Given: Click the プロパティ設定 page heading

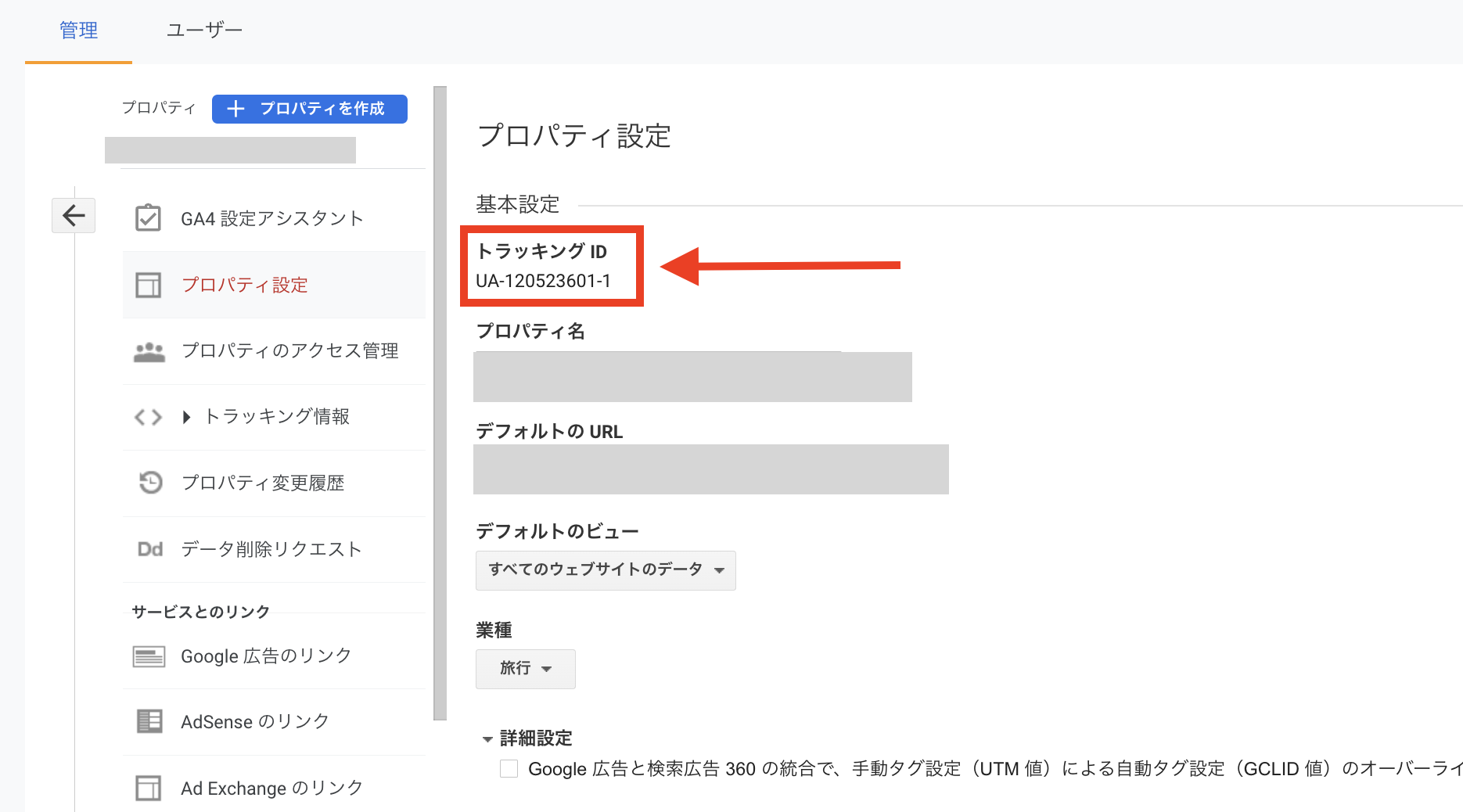Looking at the screenshot, I should (573, 136).
